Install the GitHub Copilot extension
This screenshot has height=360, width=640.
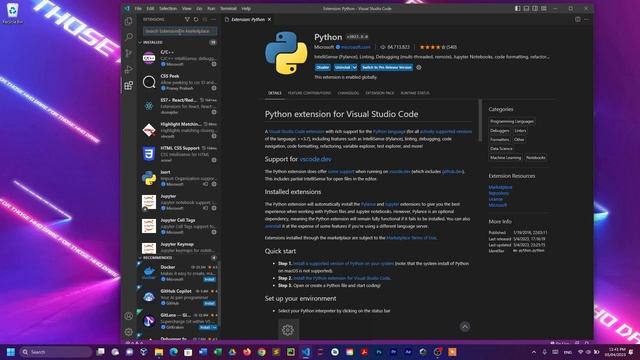[209, 303]
